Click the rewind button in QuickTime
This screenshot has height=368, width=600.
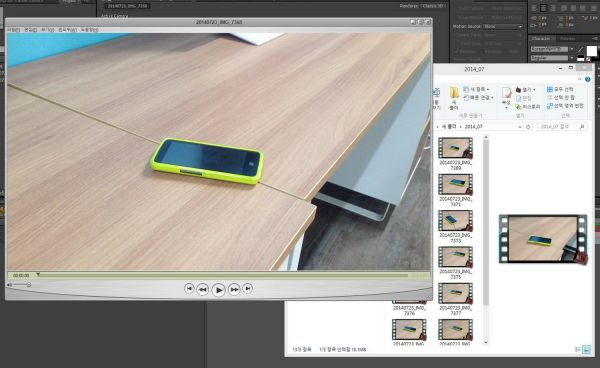tap(202, 290)
